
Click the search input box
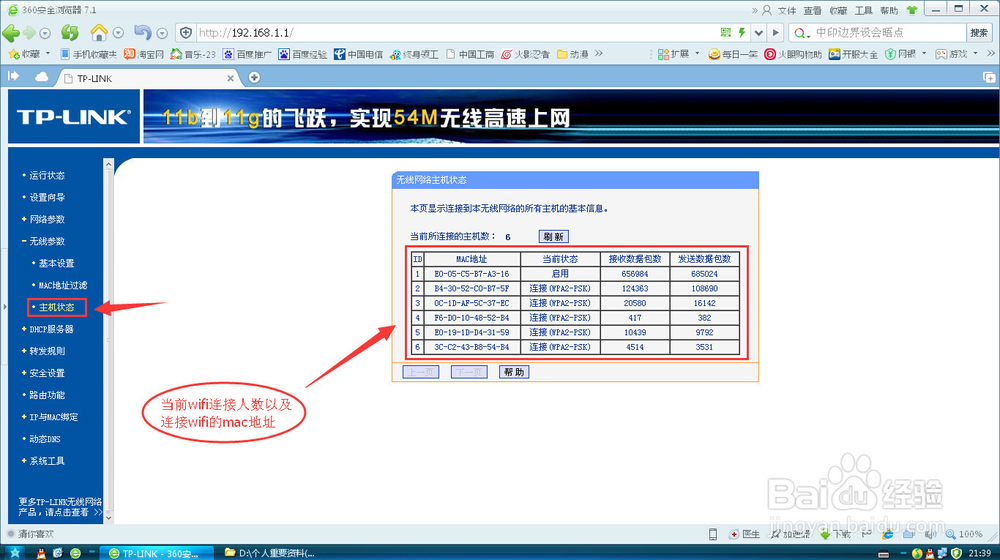(x=889, y=33)
